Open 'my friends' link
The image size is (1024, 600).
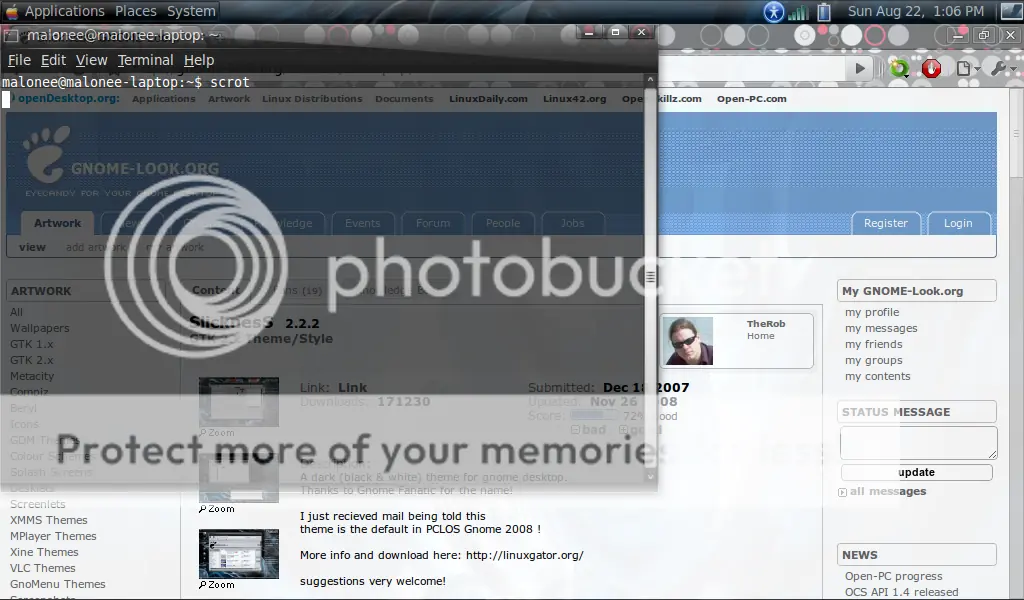click(x=874, y=345)
